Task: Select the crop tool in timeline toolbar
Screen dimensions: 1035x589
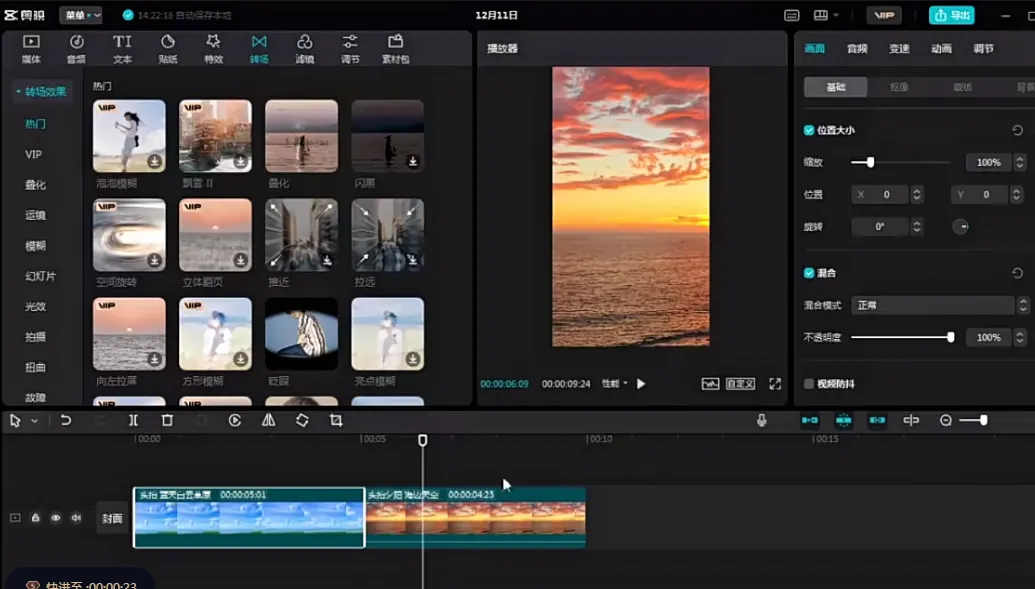Action: pos(336,421)
